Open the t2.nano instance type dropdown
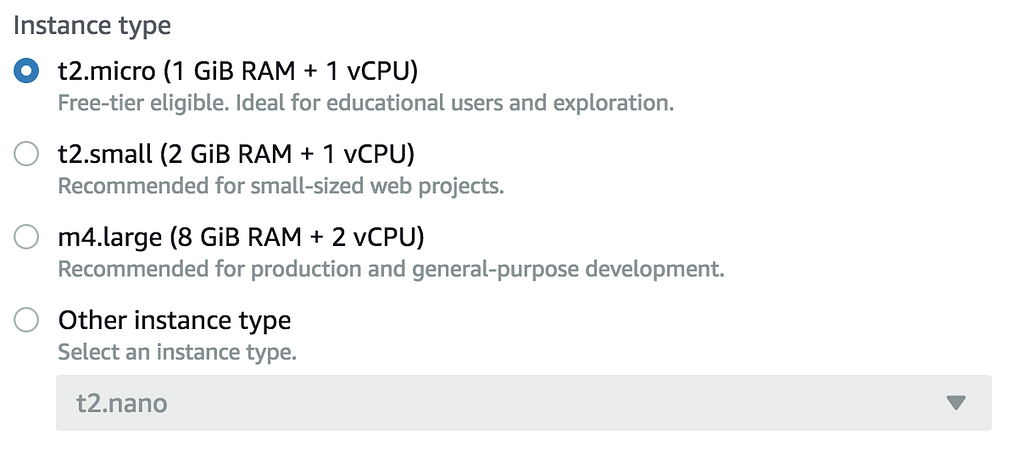The height and width of the screenshot is (453, 1024). tap(523, 403)
